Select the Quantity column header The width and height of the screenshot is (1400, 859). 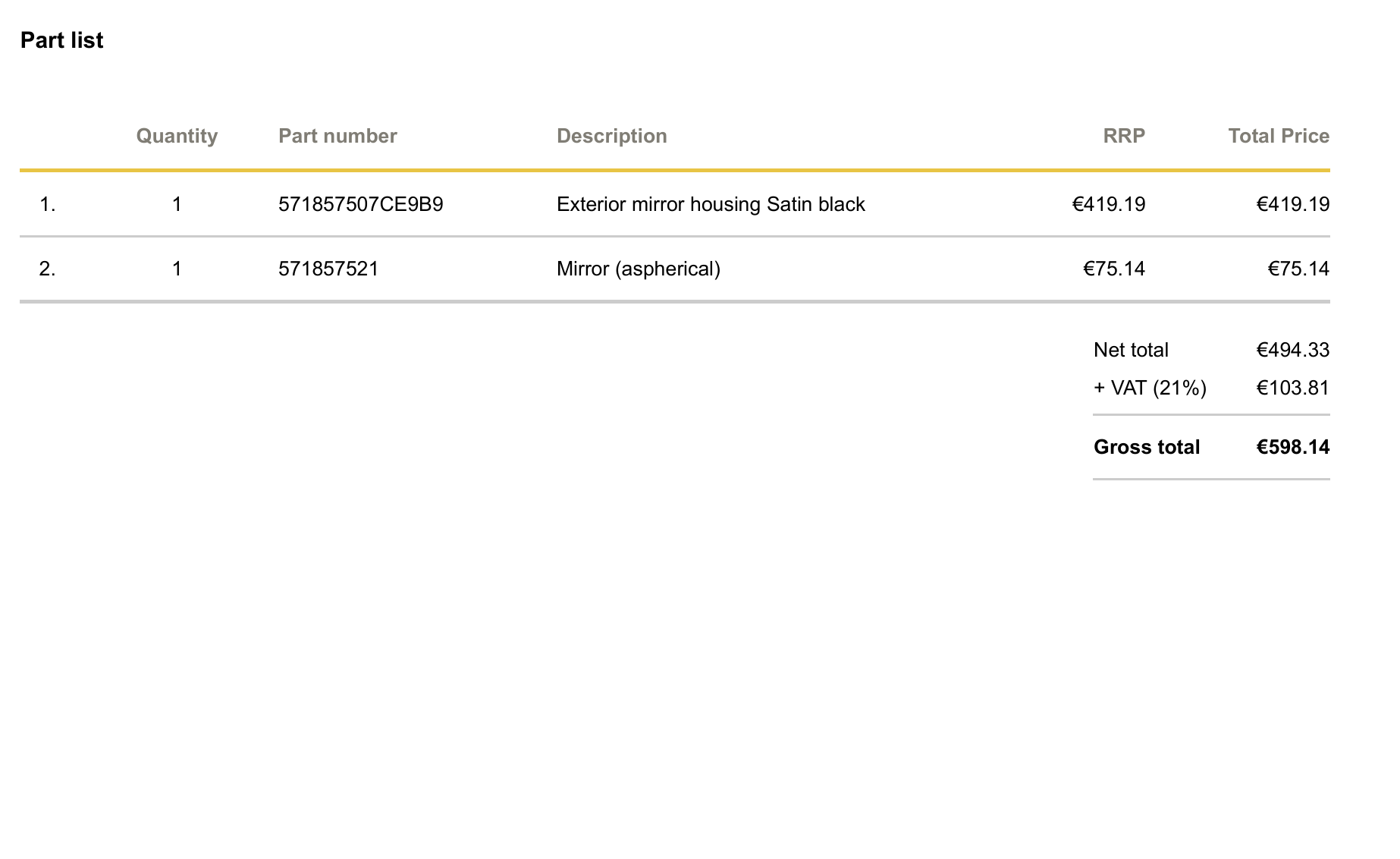point(177,136)
